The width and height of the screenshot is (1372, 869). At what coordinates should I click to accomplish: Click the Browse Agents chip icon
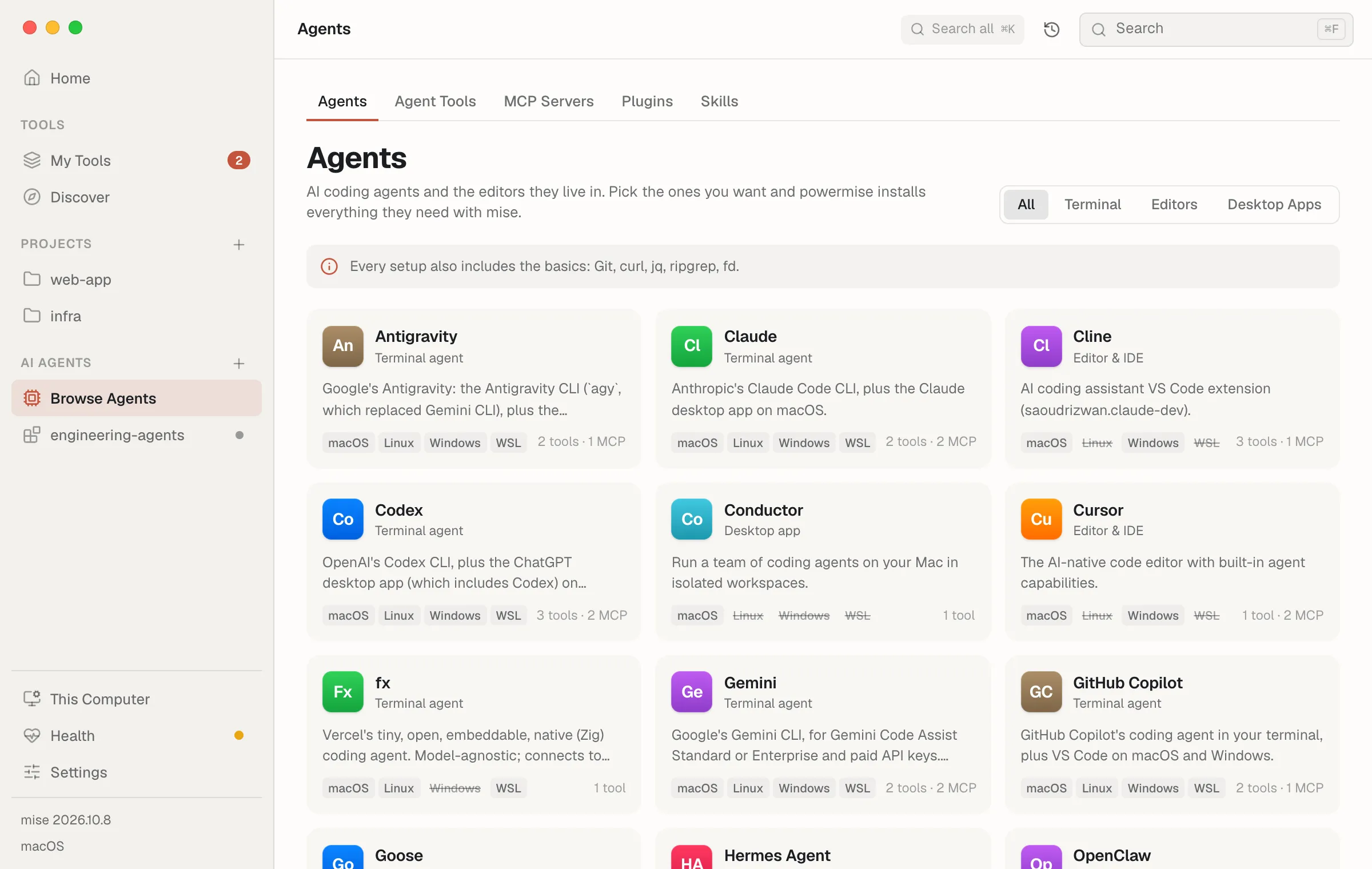coord(32,398)
